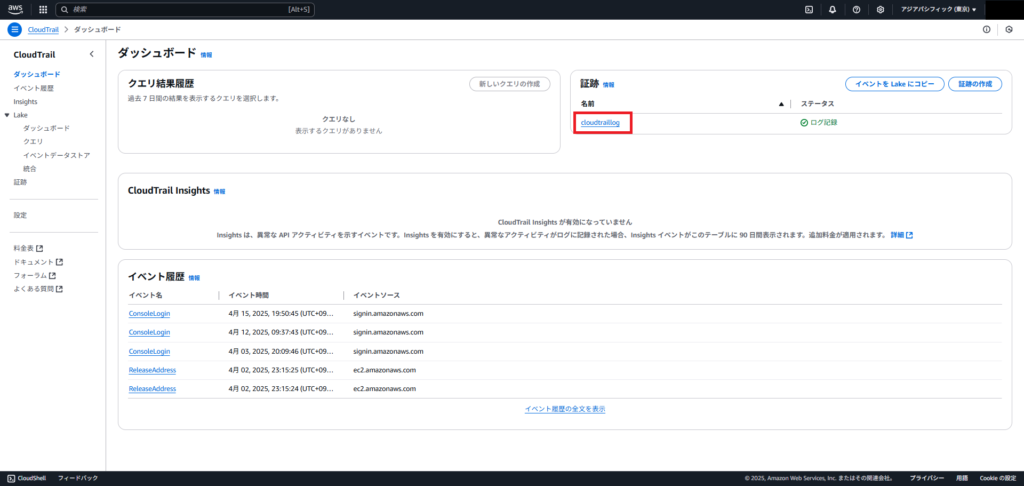1024x486 pixels.
Task: Open 設定 in the sidebar
Action: (20, 215)
